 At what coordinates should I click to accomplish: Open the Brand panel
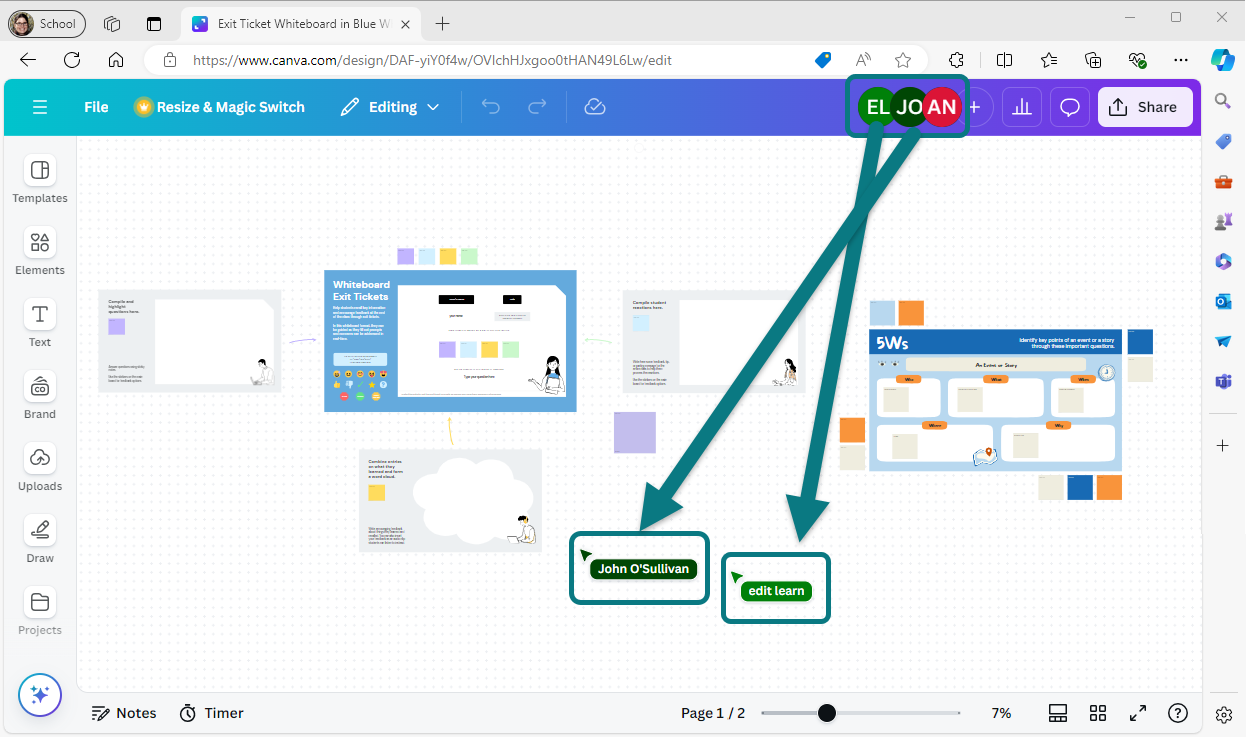point(40,396)
